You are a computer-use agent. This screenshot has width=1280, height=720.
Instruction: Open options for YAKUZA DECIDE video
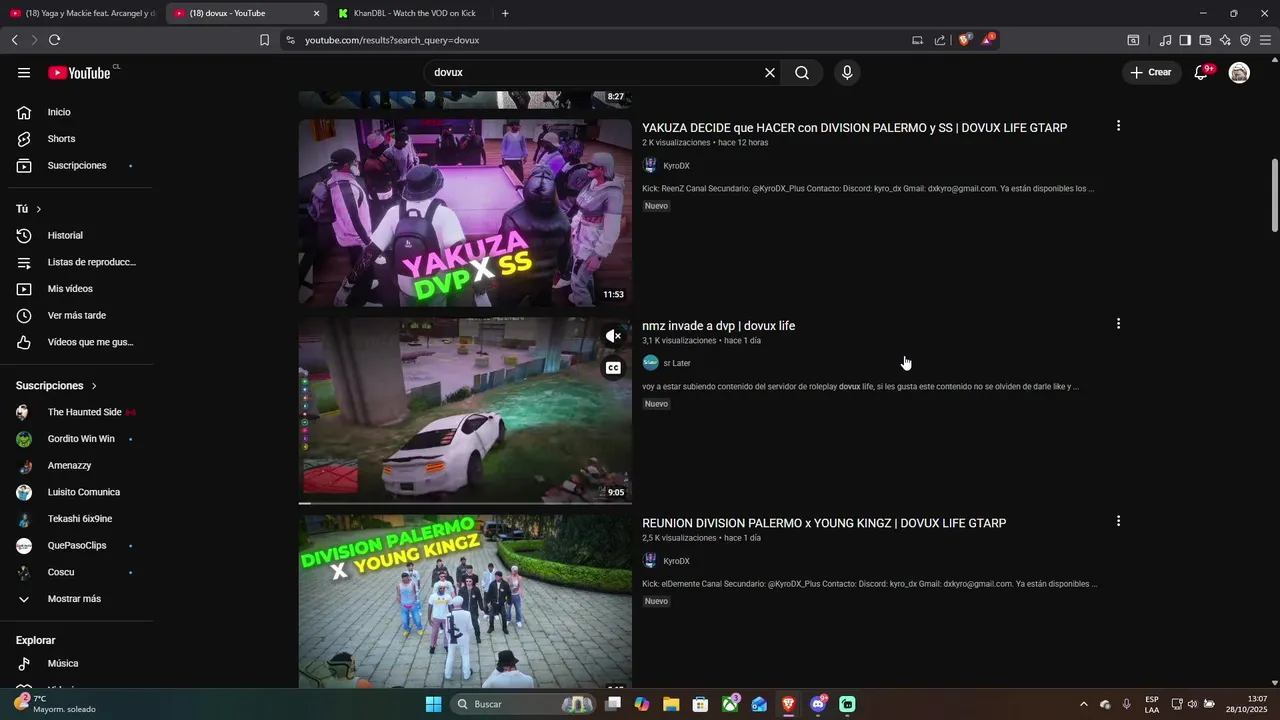(x=1118, y=126)
